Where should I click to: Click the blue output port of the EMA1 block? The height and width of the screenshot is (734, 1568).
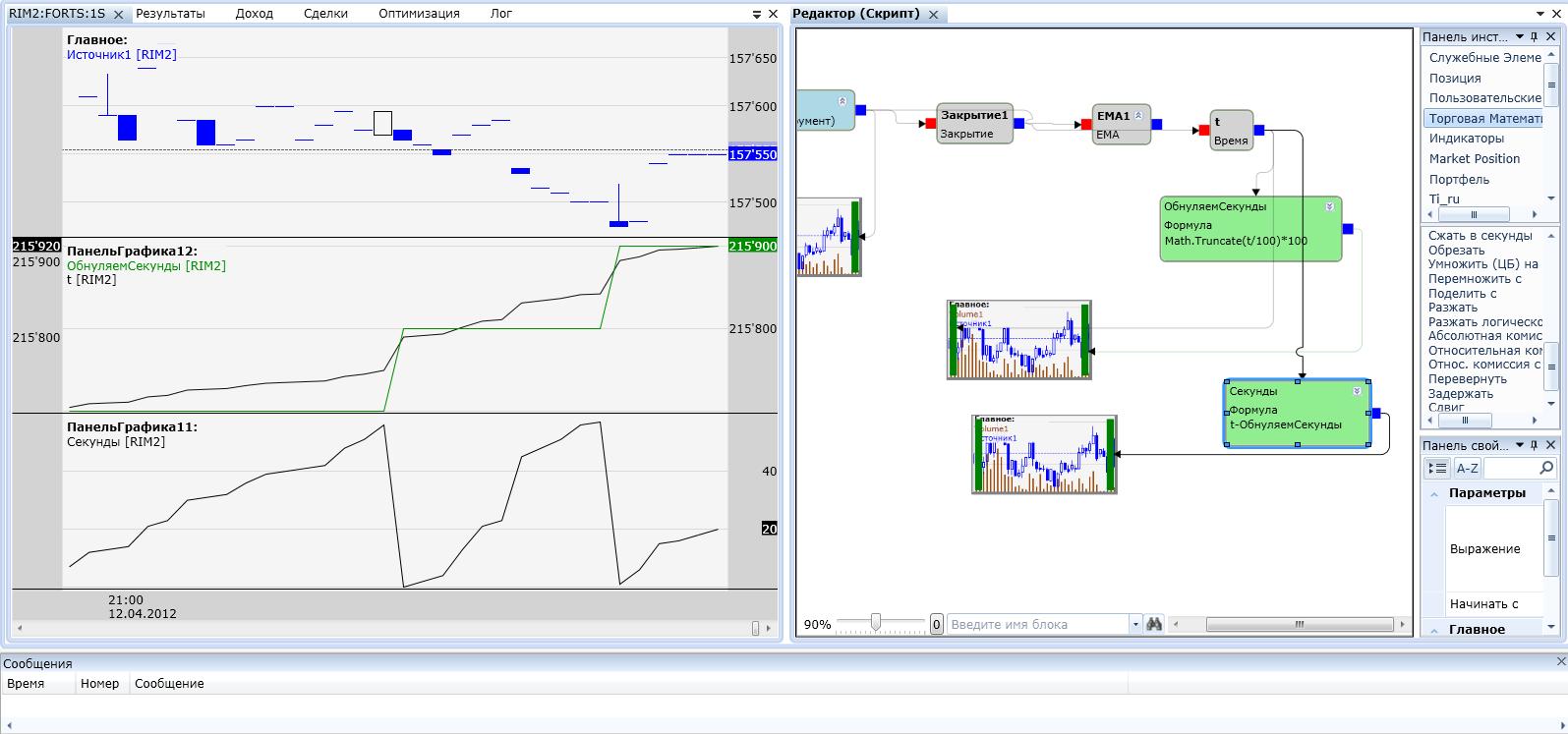[x=1157, y=125]
